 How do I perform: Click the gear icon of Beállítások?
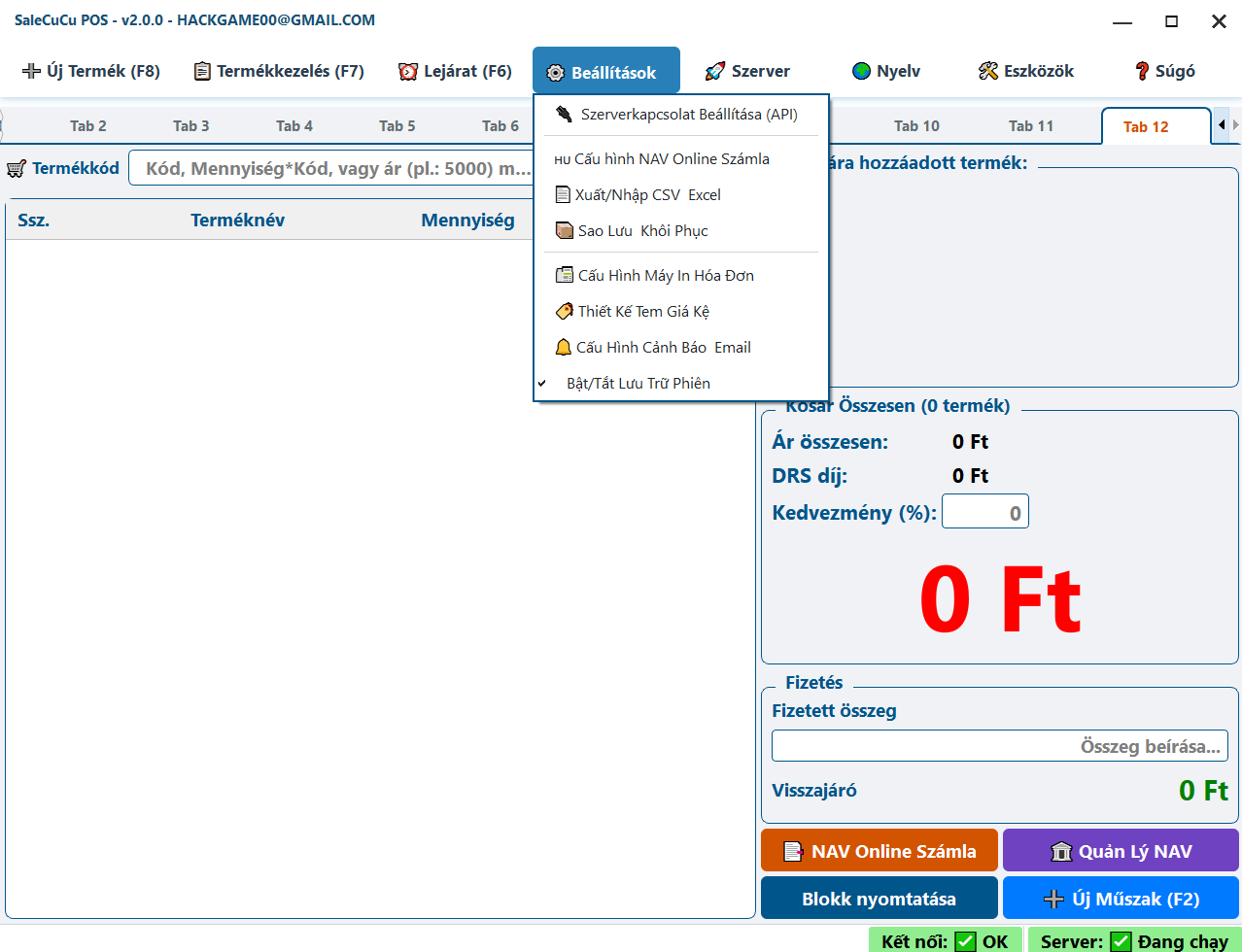(x=556, y=73)
